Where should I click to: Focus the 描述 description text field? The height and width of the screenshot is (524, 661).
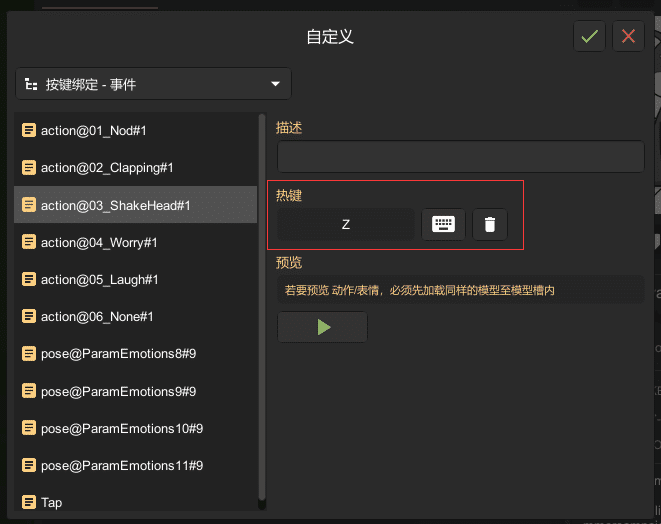click(x=460, y=156)
